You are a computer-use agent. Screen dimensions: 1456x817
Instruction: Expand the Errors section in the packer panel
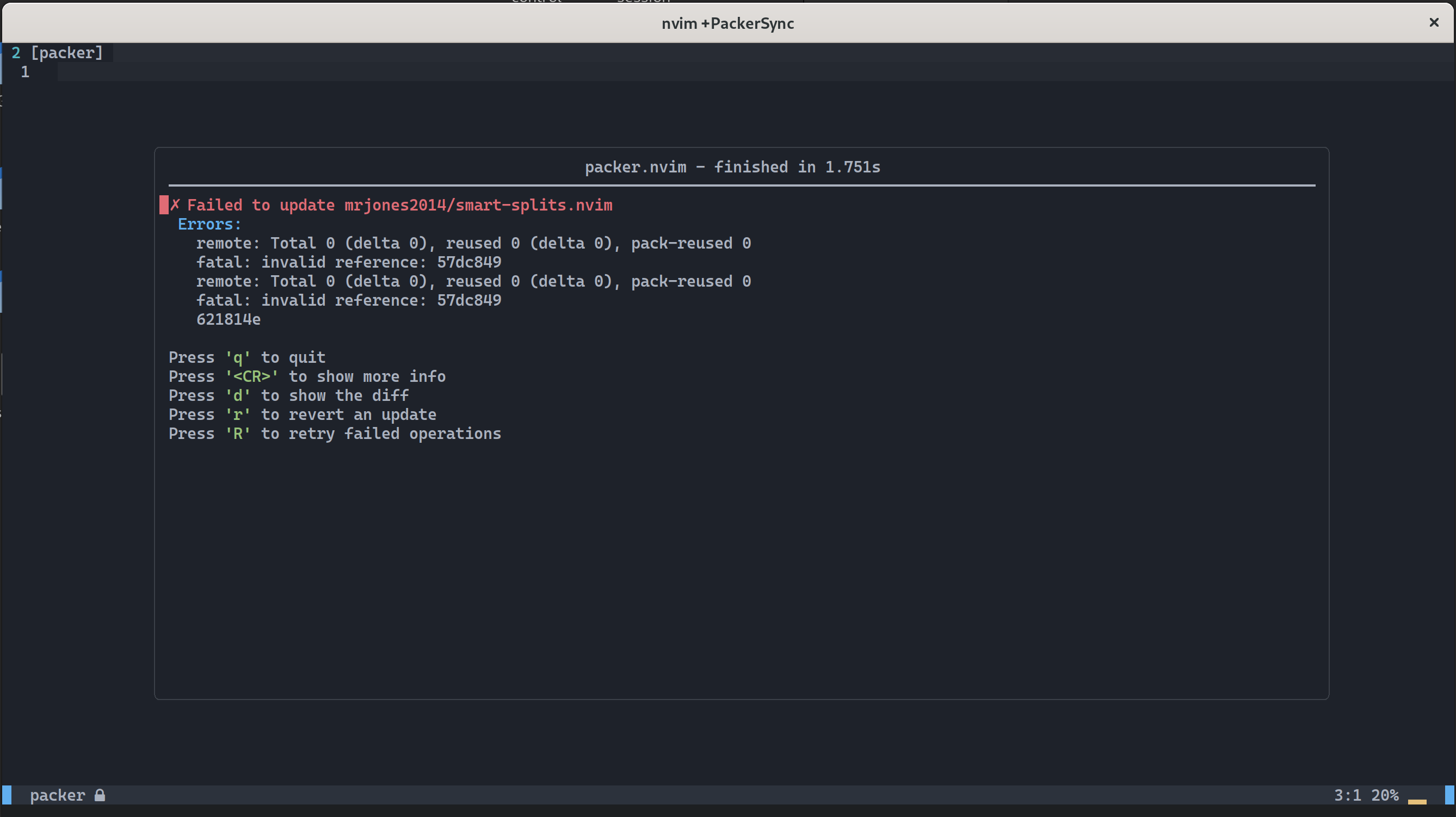click(208, 224)
